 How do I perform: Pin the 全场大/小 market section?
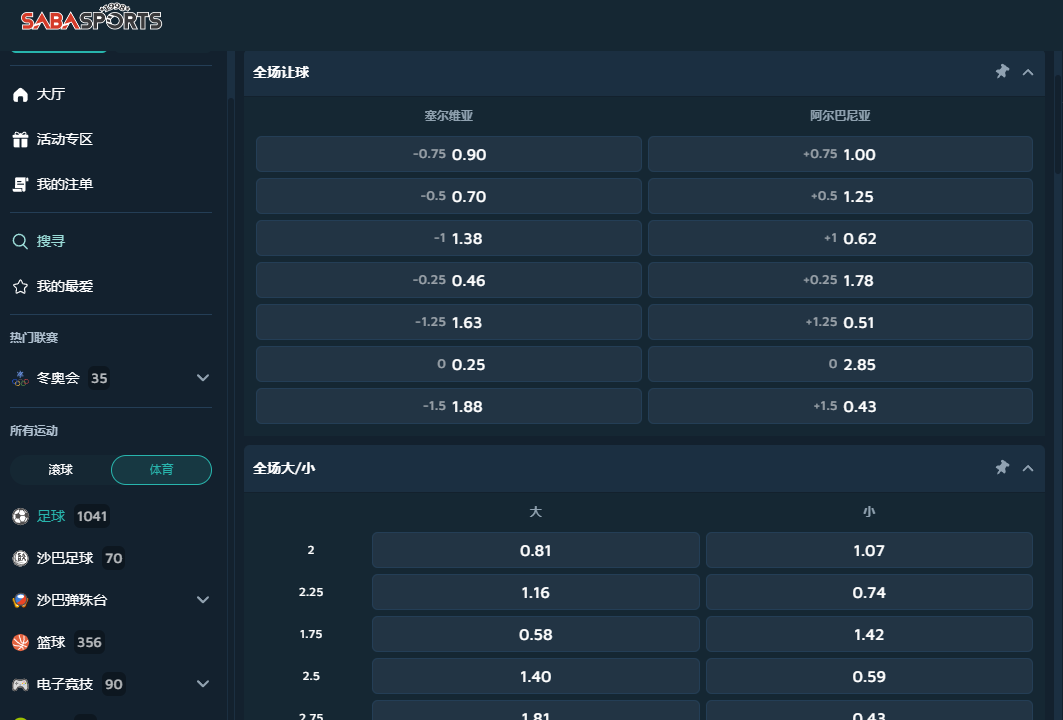pyautogui.click(x=1002, y=468)
